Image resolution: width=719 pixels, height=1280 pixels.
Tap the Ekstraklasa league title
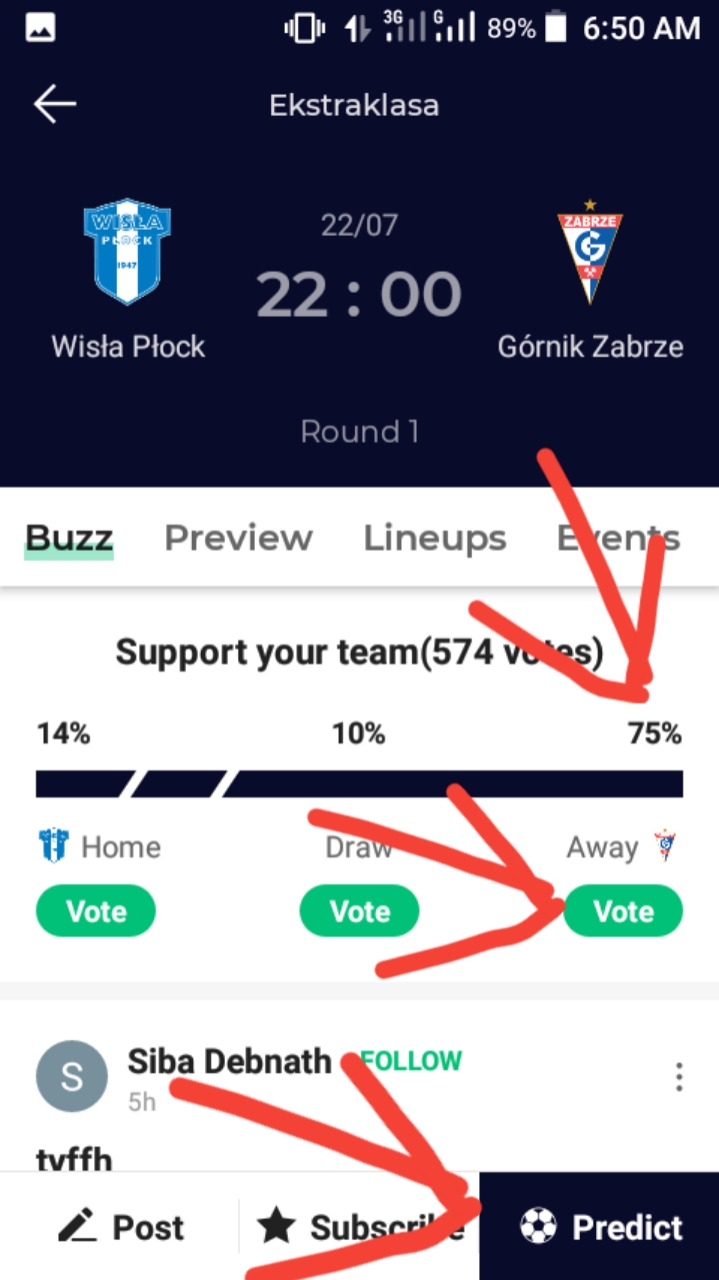(x=354, y=105)
